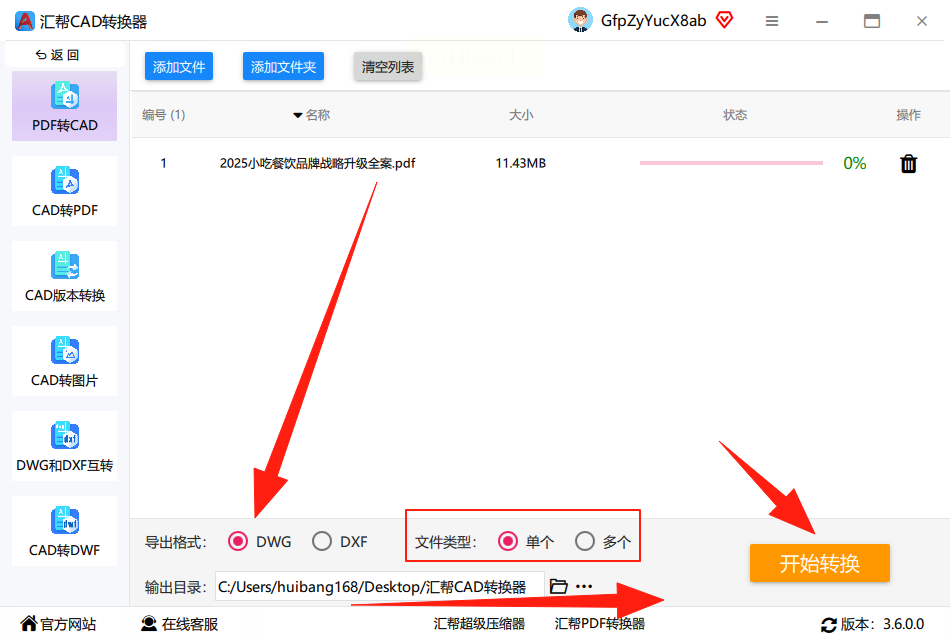Click the 操作 column header

(x=908, y=115)
